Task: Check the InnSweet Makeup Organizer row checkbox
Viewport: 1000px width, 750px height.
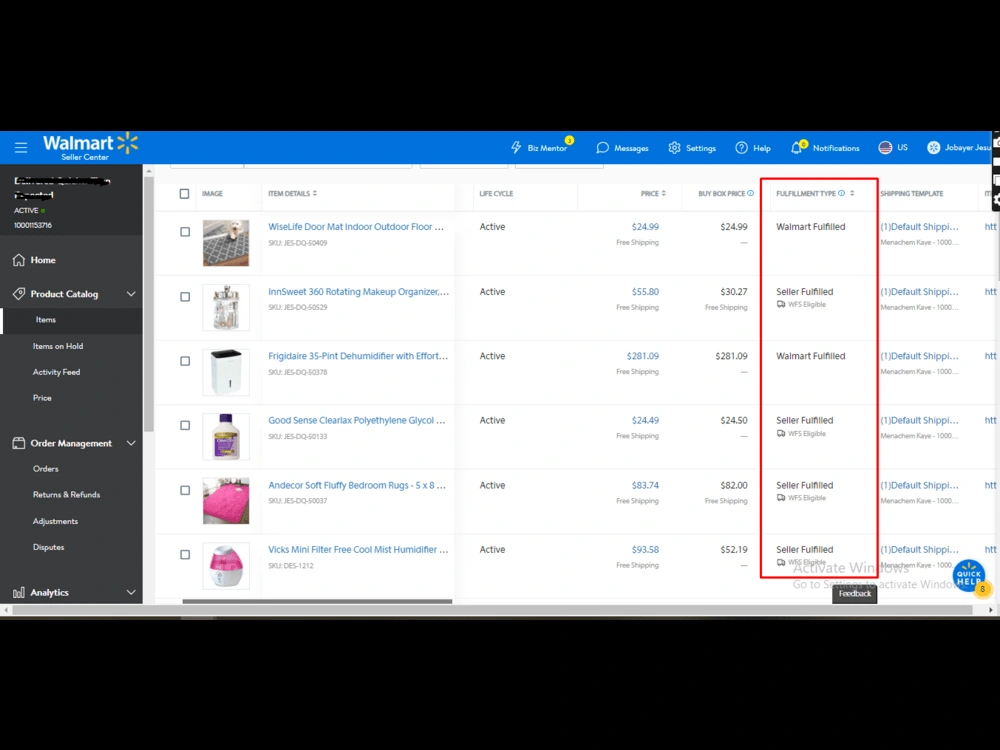Action: click(185, 297)
